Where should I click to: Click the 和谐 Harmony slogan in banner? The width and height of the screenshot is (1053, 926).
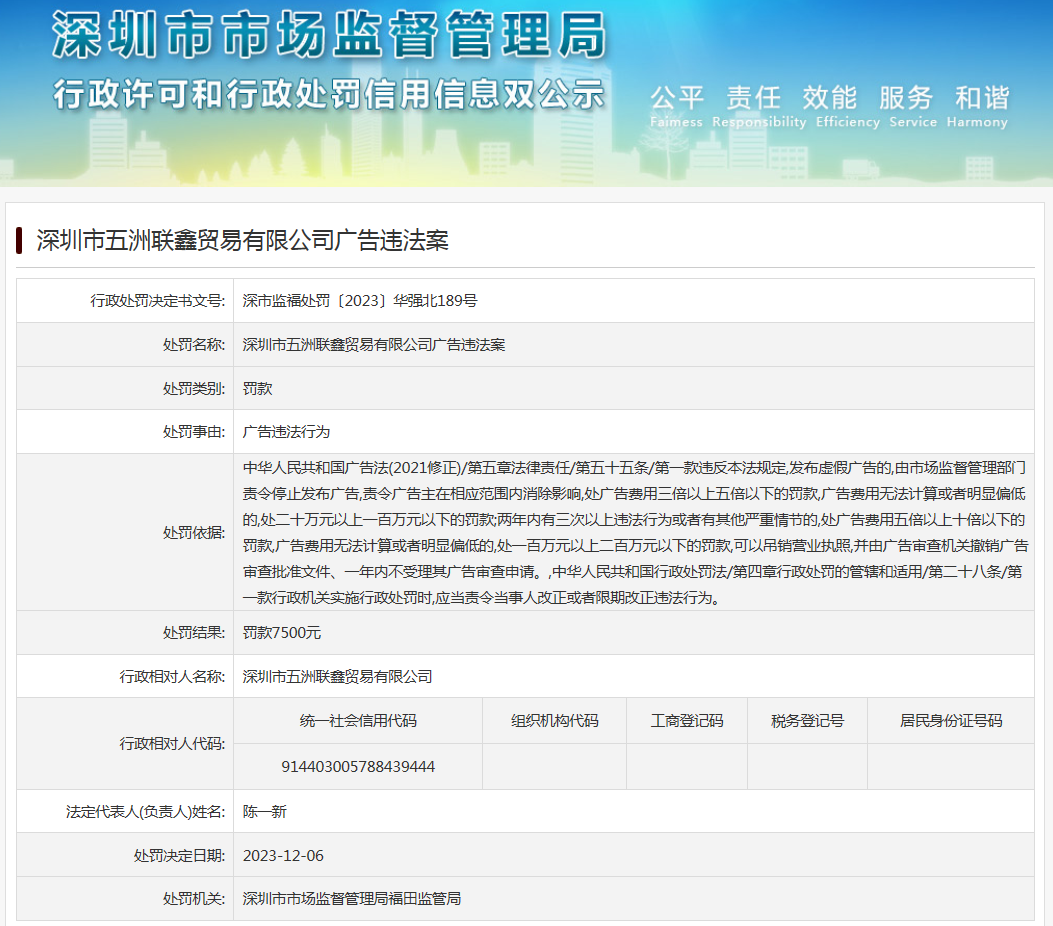(x=981, y=105)
